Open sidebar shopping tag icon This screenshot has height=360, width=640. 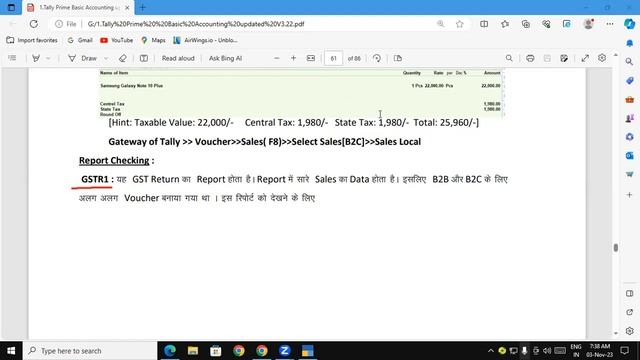[x=629, y=81]
